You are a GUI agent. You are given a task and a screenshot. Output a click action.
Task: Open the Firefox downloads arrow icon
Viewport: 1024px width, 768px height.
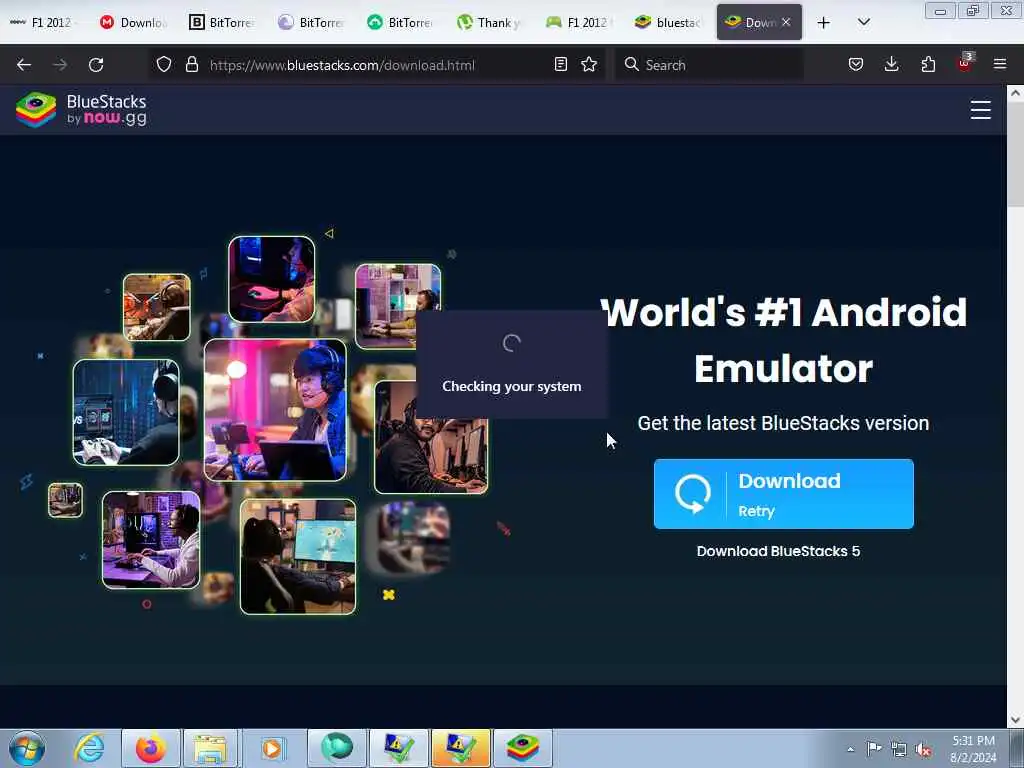tap(891, 64)
